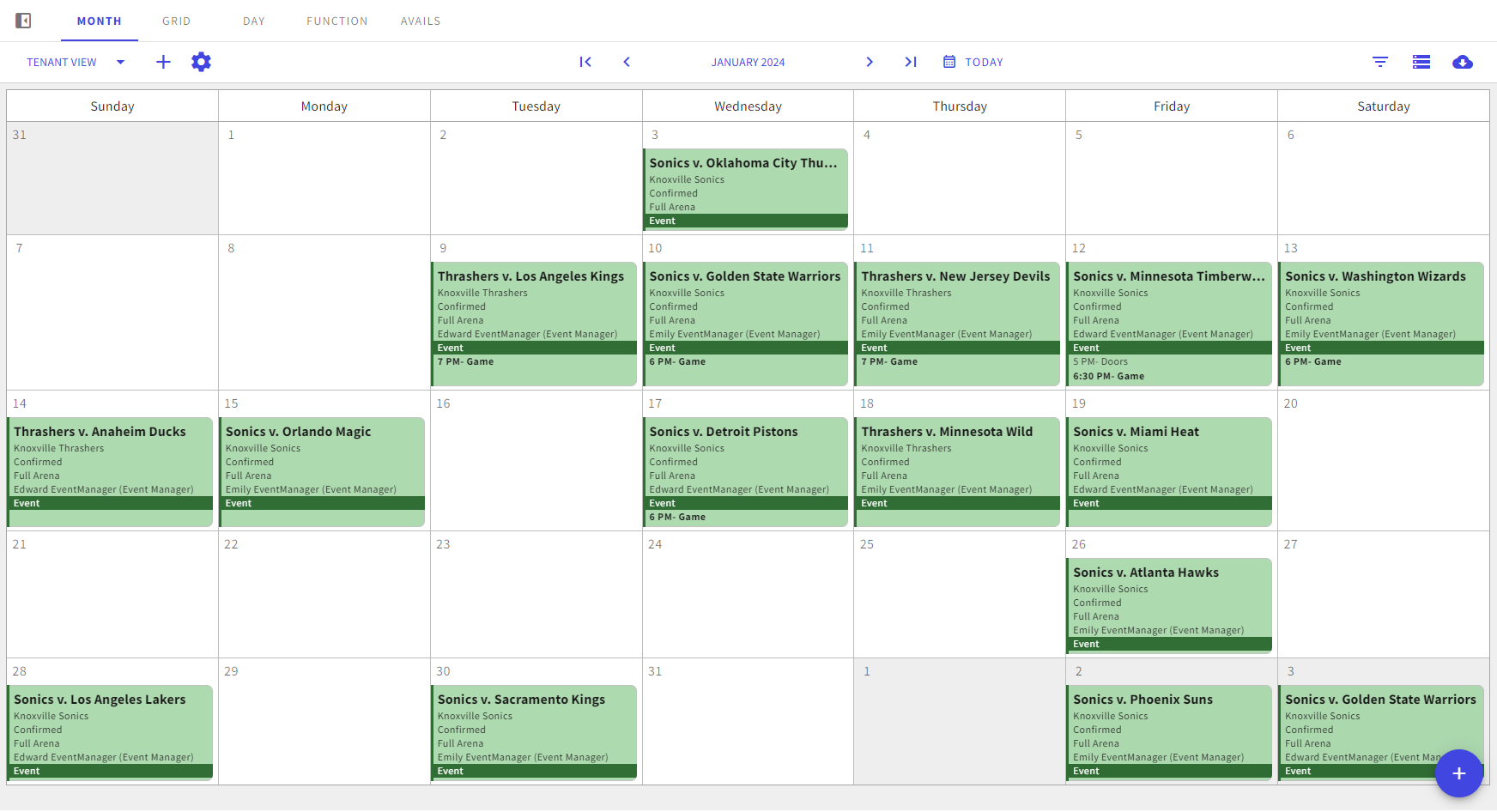The height and width of the screenshot is (812, 1497).
Task: Click the date number 8
Action: [x=231, y=248]
